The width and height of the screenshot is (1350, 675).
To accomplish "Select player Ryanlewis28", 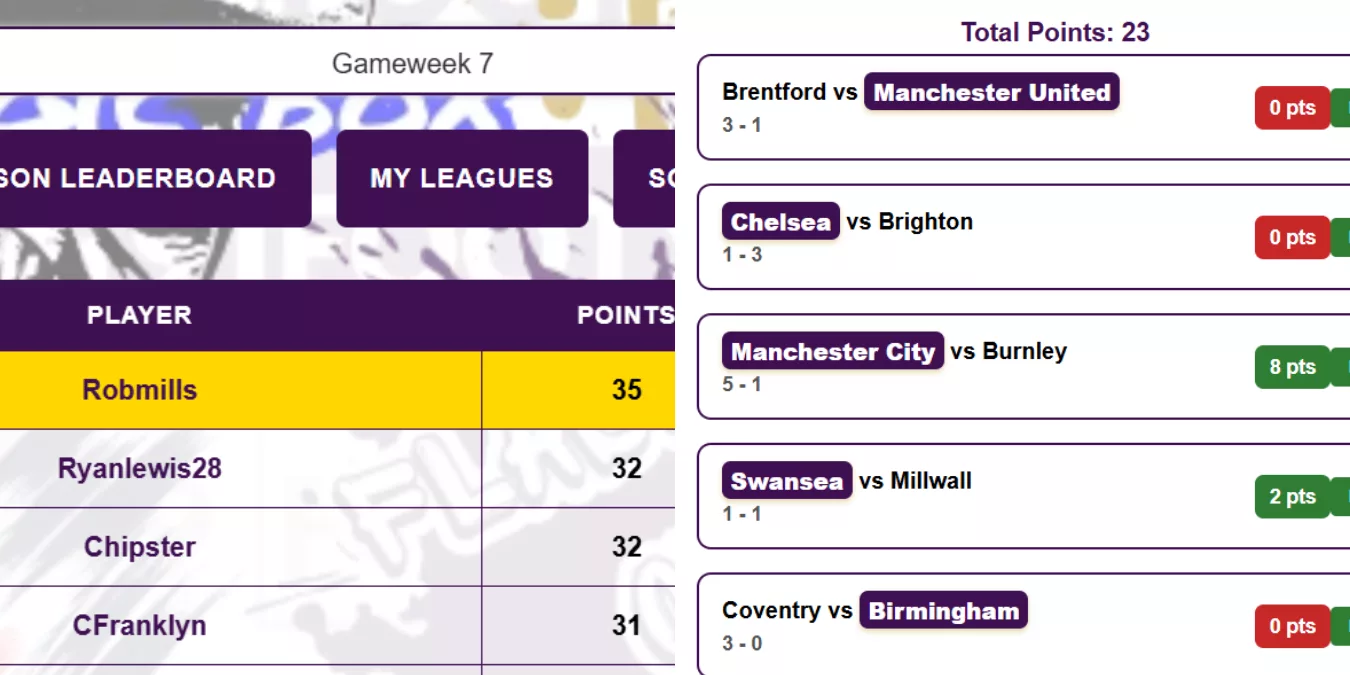I will tap(140, 468).
